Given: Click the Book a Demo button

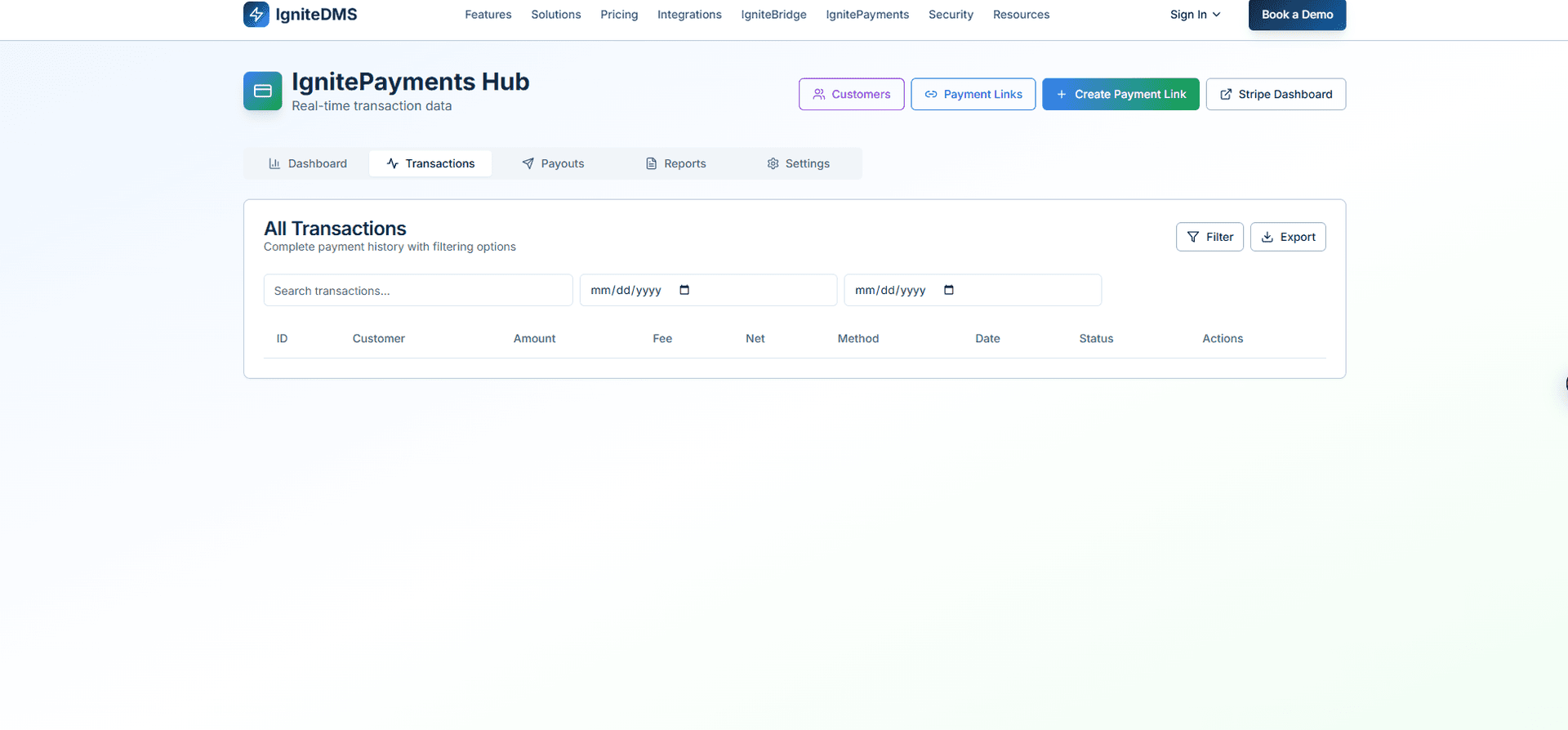Looking at the screenshot, I should (1297, 15).
